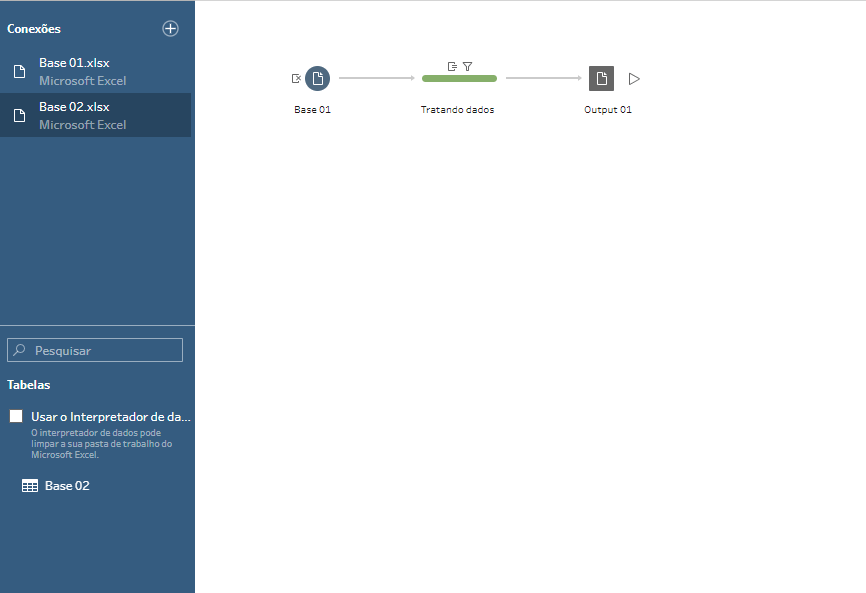The height and width of the screenshot is (593, 866).
Task: Select the Base 01 input step node
Action: pos(317,78)
